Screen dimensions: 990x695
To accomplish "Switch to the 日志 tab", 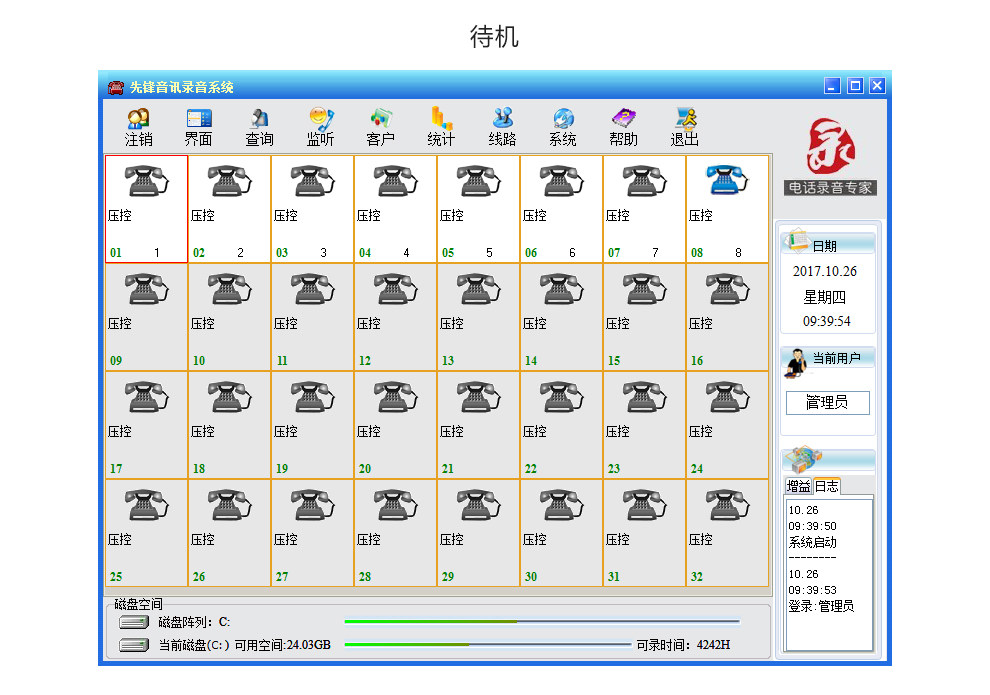I will click(x=826, y=486).
